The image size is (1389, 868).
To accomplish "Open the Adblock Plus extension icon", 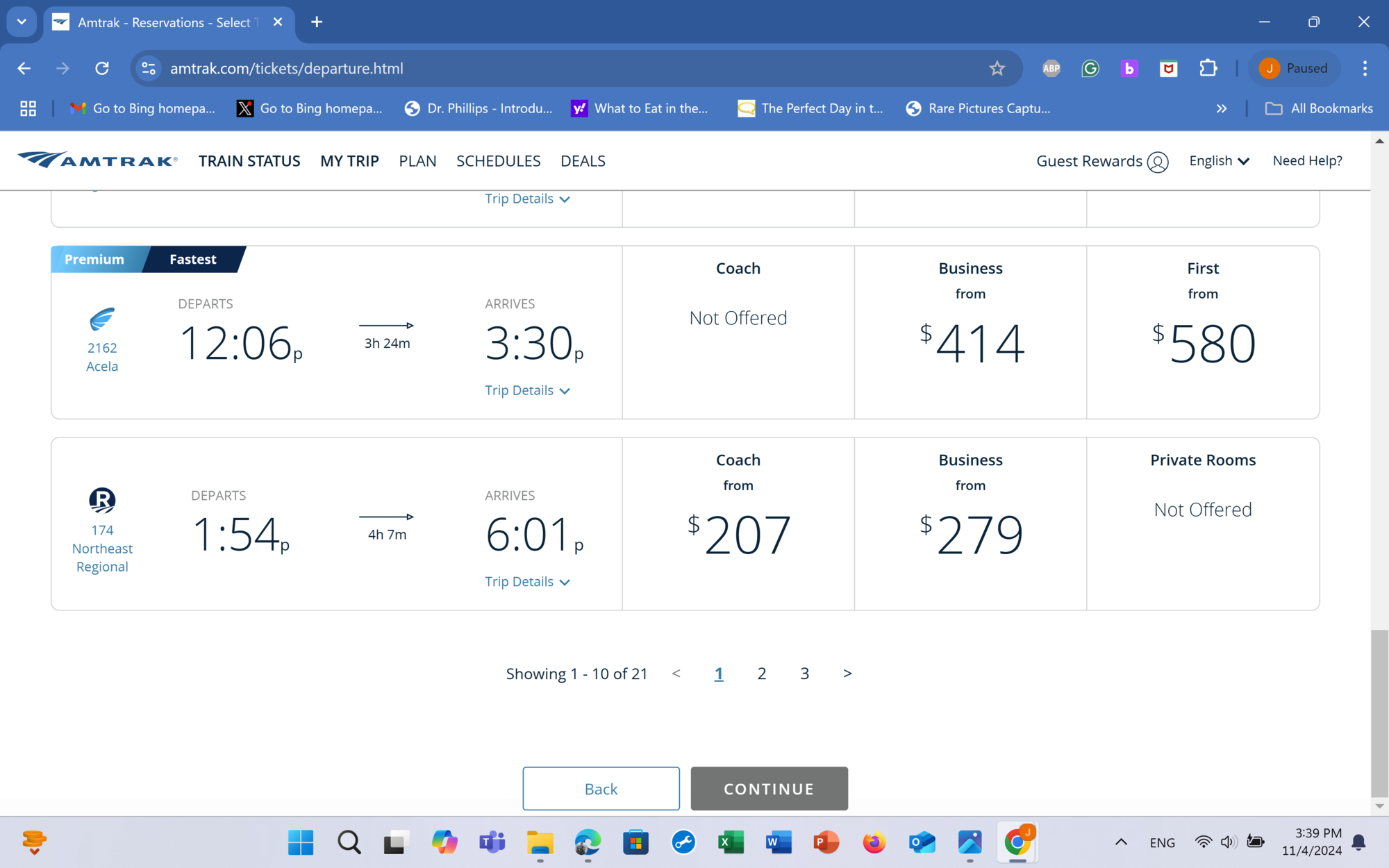I will 1051,68.
